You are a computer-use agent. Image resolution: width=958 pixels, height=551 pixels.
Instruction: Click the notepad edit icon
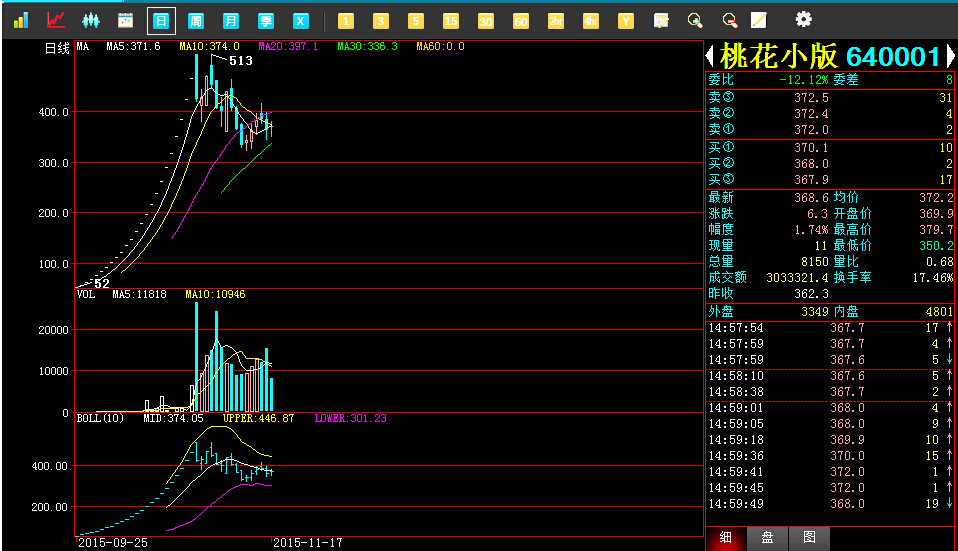[x=660, y=20]
